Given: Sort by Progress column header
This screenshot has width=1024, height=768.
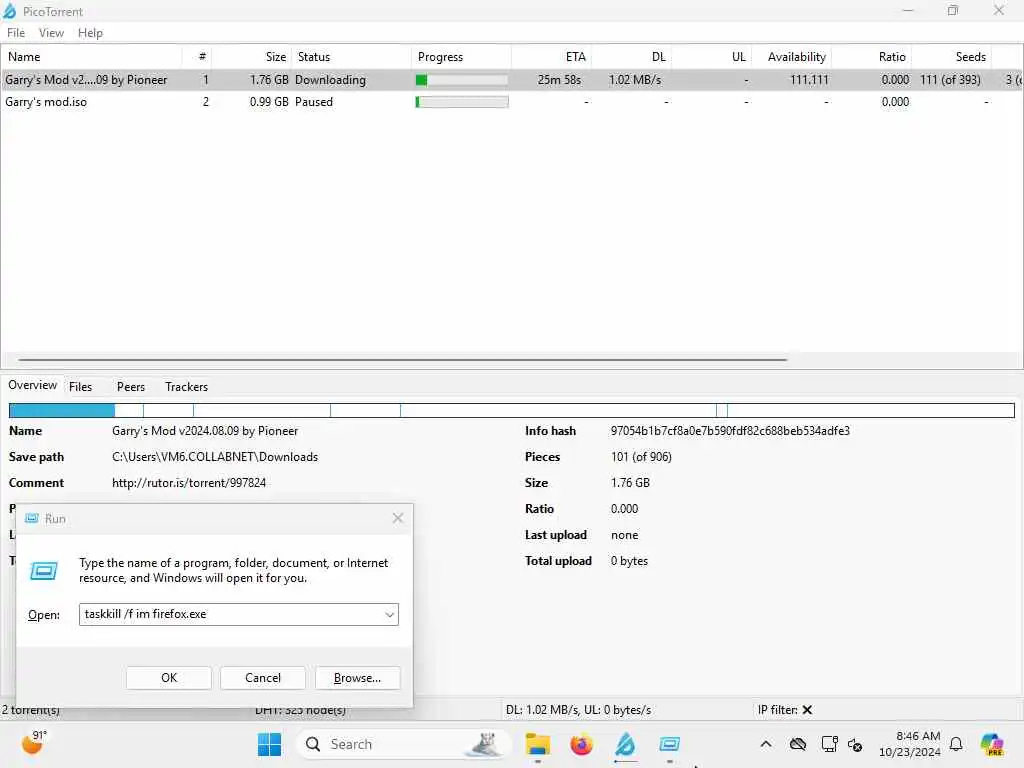Looking at the screenshot, I should pos(461,57).
